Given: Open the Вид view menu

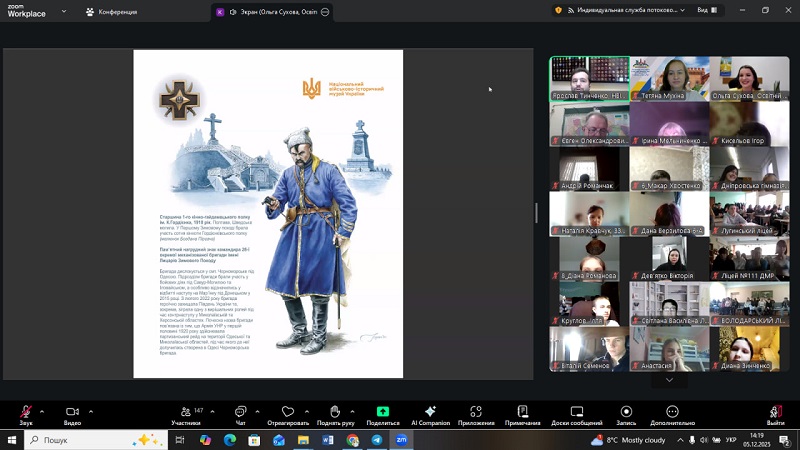Looking at the screenshot, I should (x=707, y=10).
